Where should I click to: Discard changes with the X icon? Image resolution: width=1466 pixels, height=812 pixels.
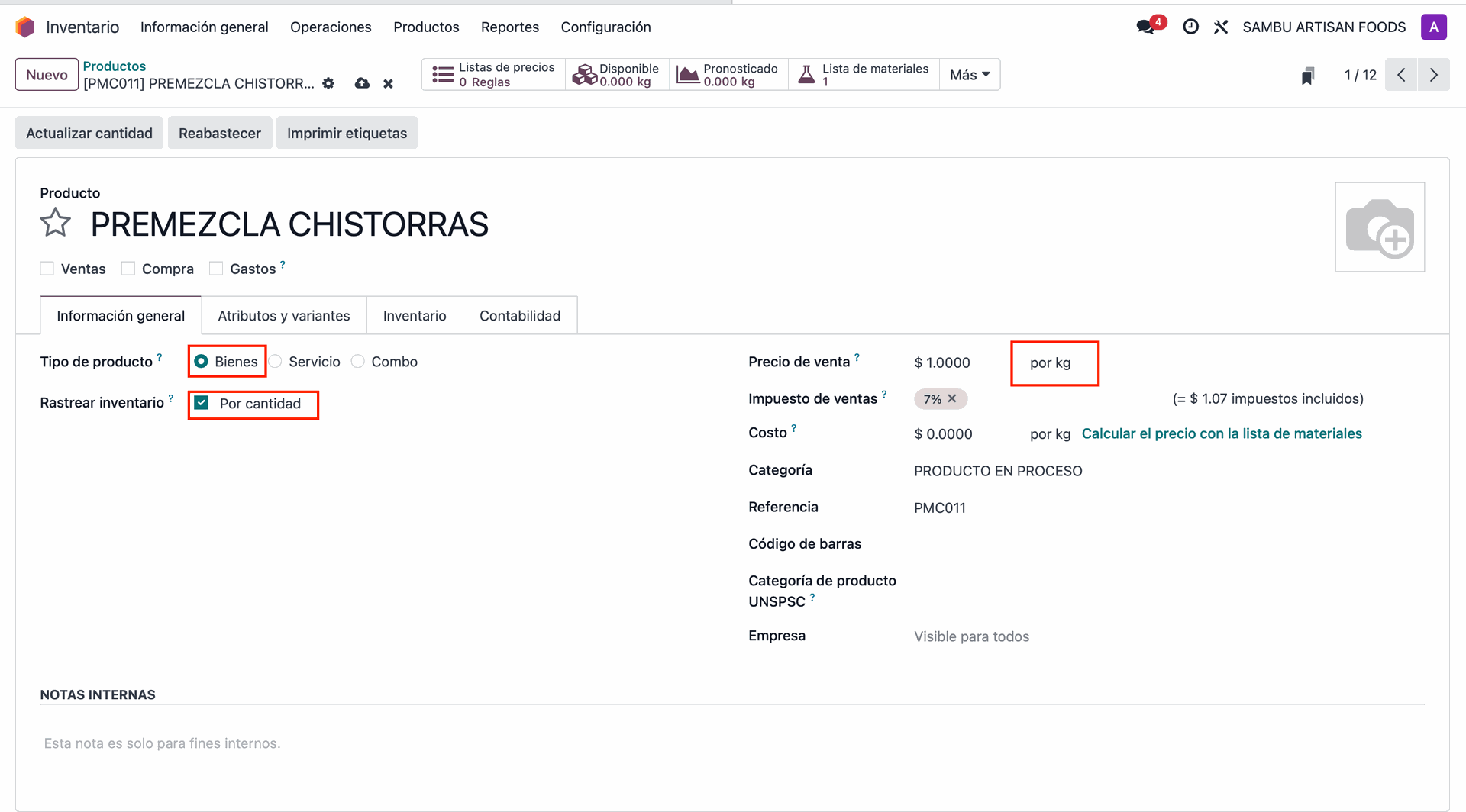(x=388, y=84)
